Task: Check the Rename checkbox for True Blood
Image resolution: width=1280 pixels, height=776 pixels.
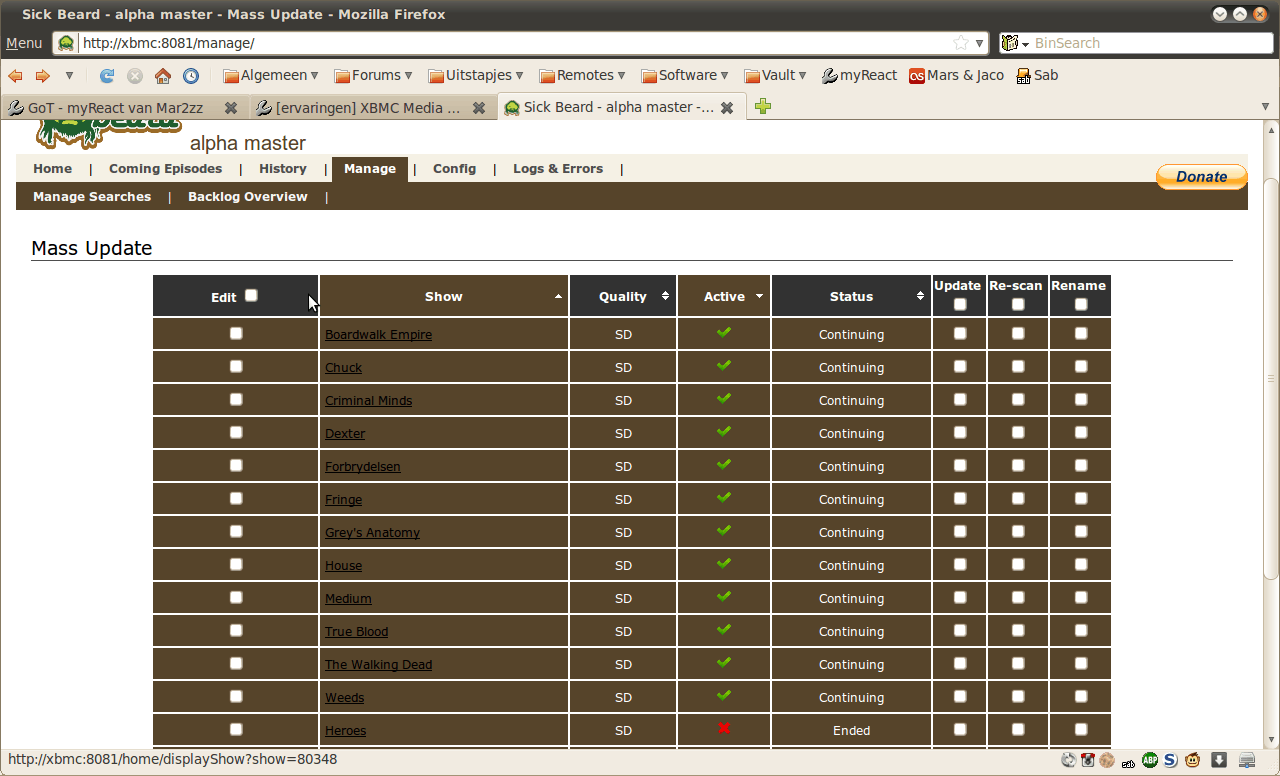Action: [1081, 630]
